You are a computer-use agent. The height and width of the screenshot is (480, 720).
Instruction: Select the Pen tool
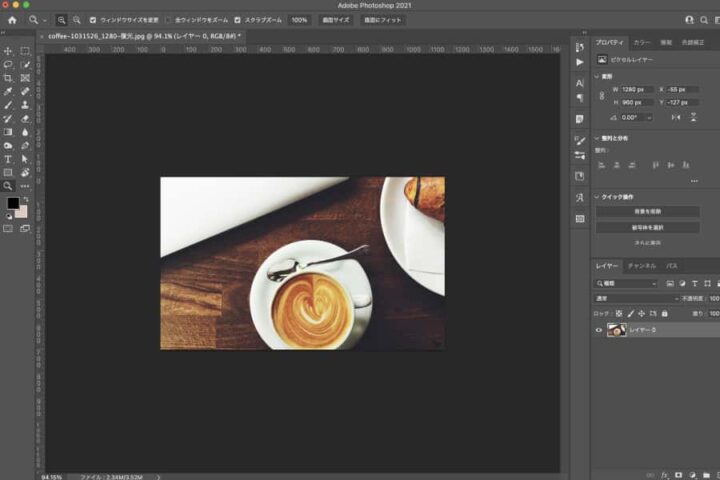[x=25, y=146]
